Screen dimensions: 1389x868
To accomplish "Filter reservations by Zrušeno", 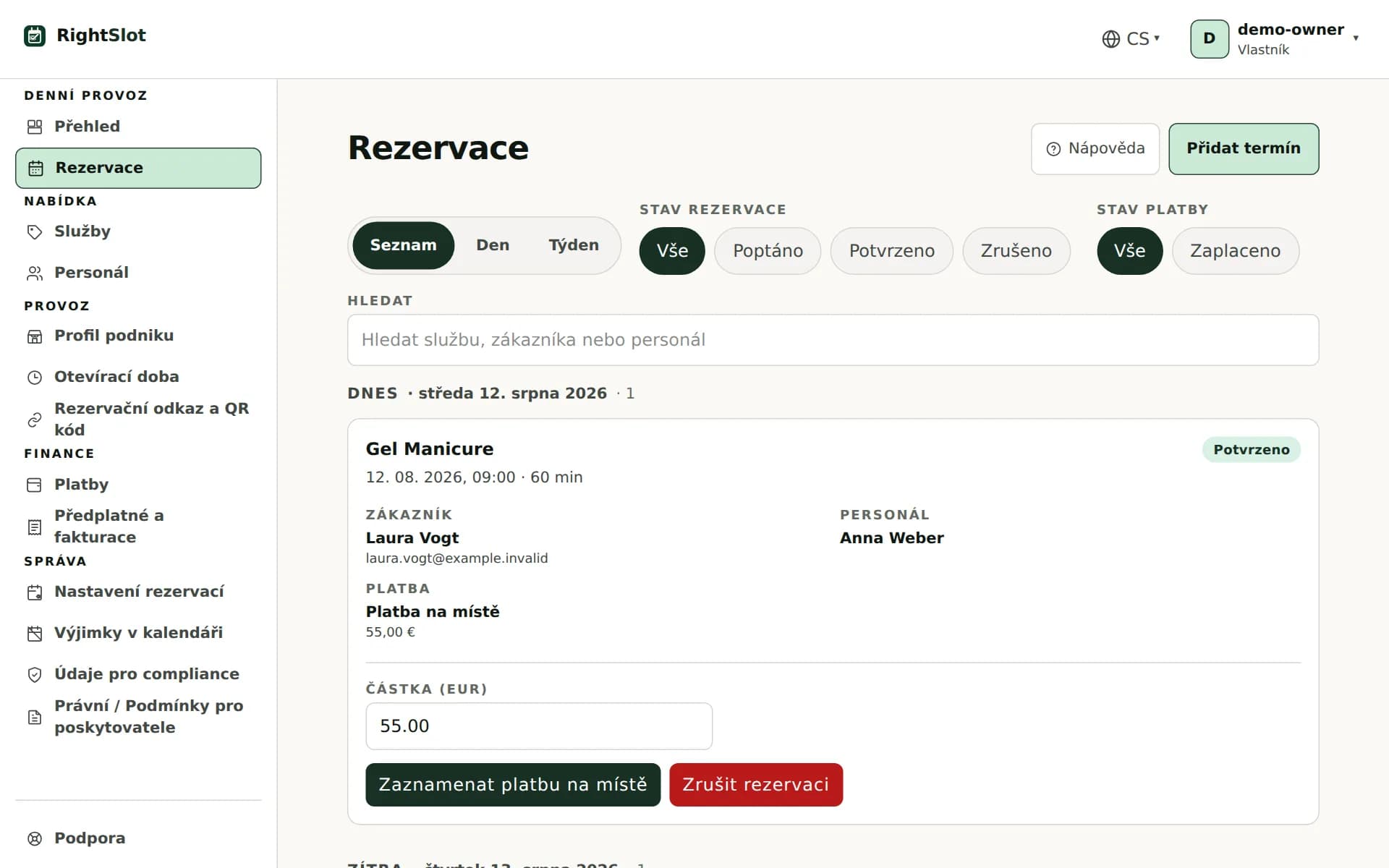I will pyautogui.click(x=1016, y=251).
